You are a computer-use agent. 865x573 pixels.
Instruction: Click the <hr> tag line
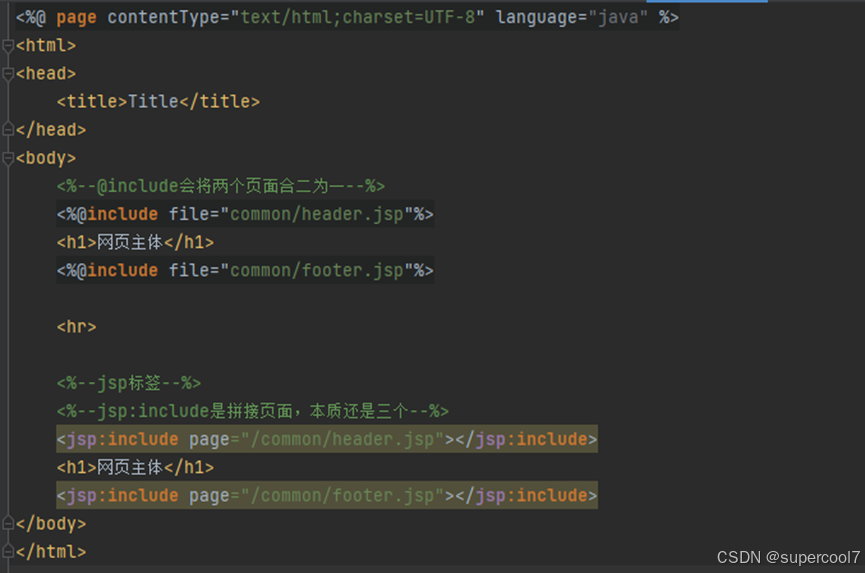coord(76,326)
